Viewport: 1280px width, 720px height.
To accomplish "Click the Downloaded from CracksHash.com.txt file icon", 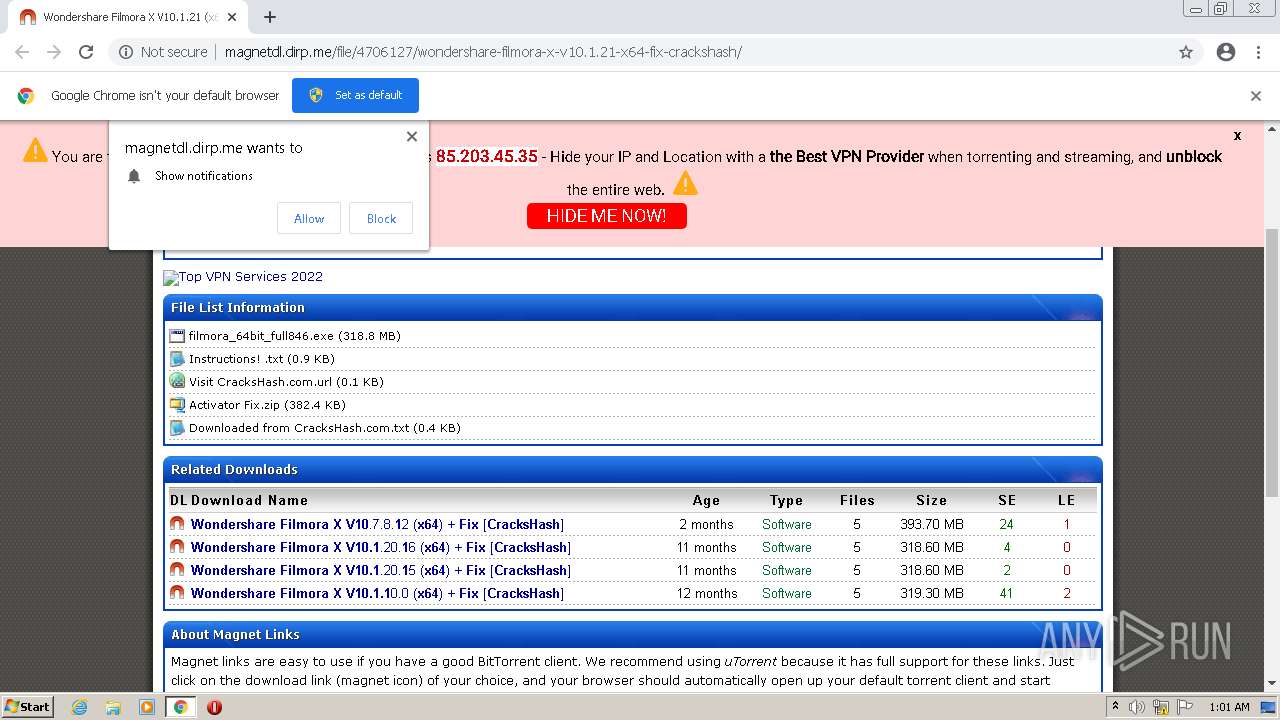I will (x=178, y=428).
